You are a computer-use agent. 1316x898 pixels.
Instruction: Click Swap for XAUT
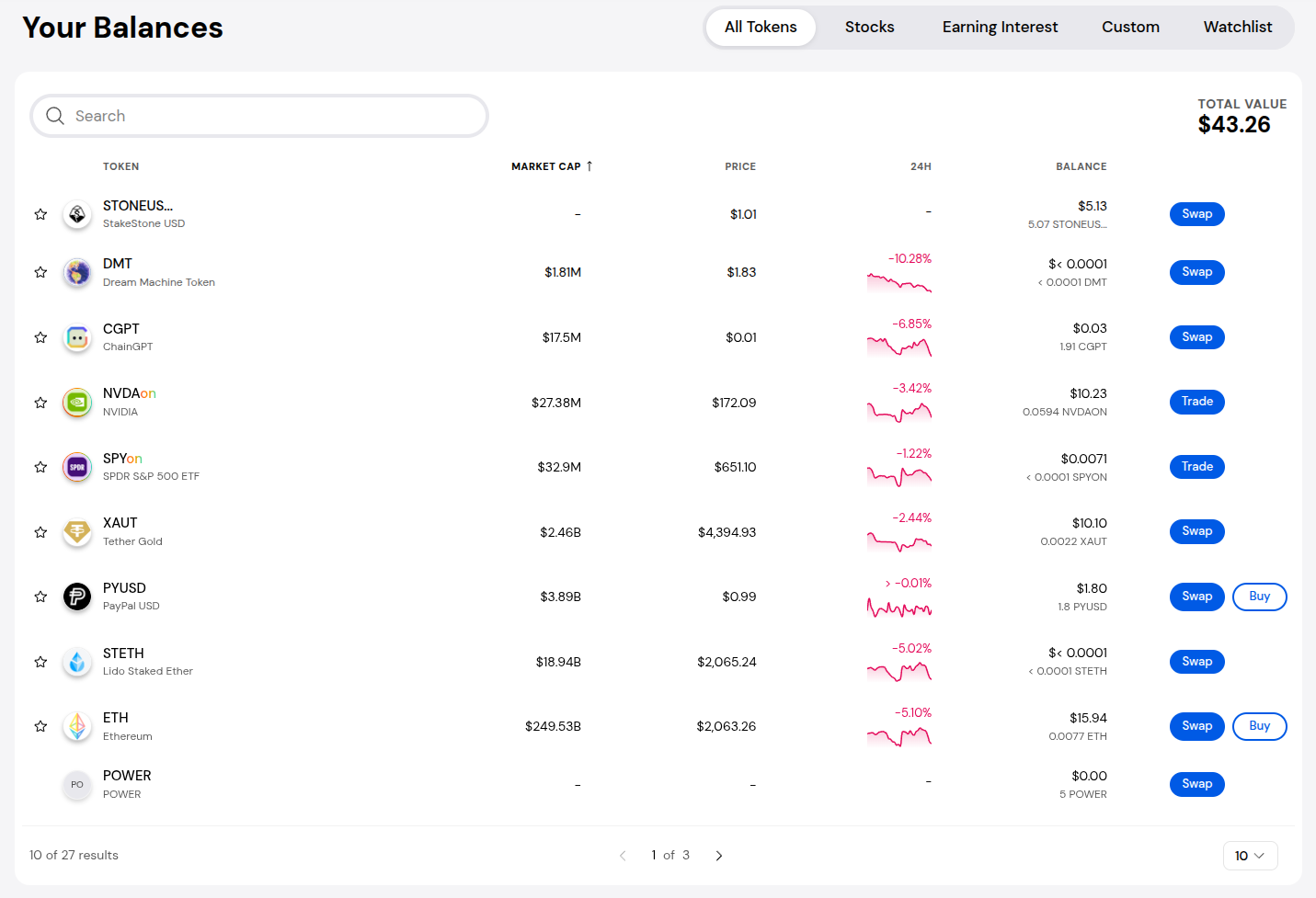coord(1196,531)
